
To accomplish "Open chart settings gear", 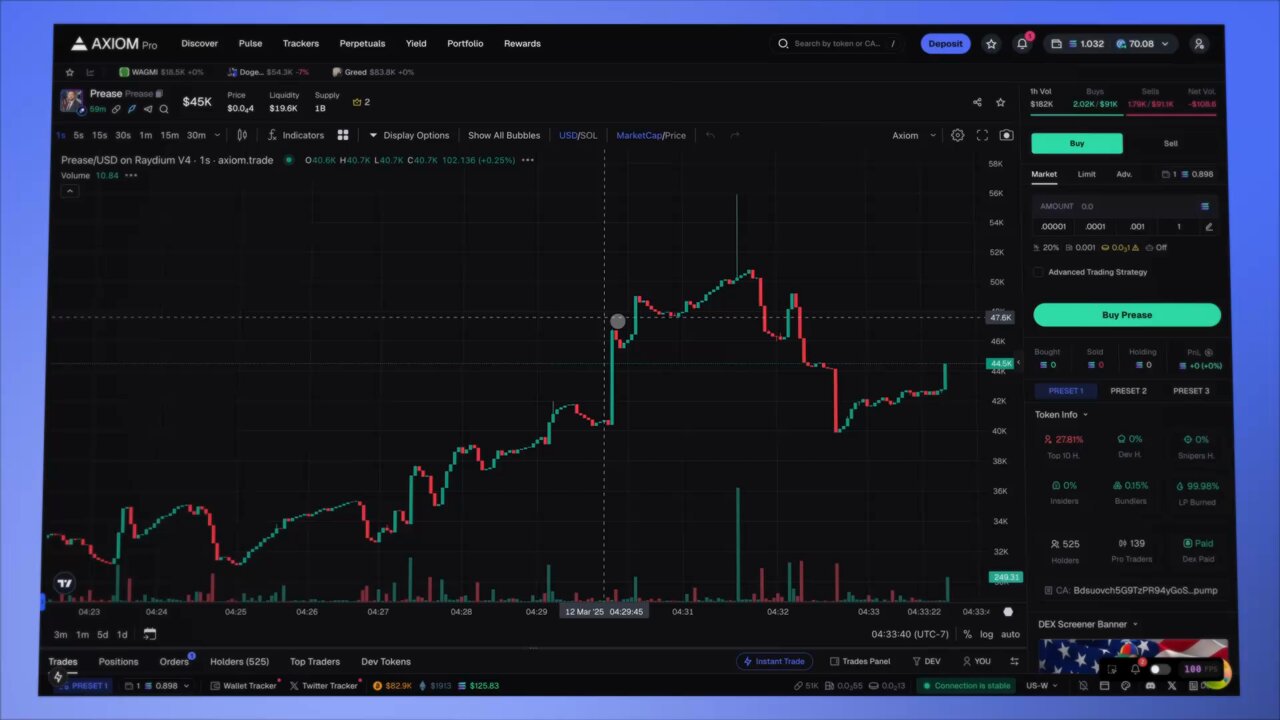I will (x=957, y=135).
